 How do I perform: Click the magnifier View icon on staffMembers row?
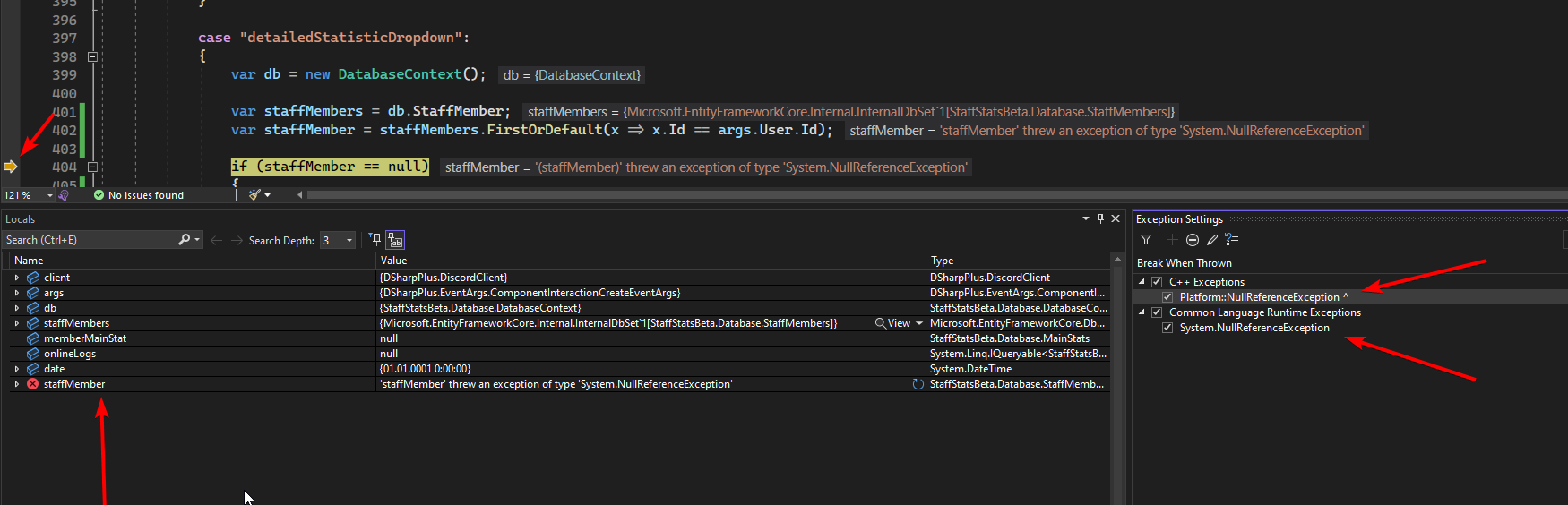pyautogui.click(x=881, y=323)
